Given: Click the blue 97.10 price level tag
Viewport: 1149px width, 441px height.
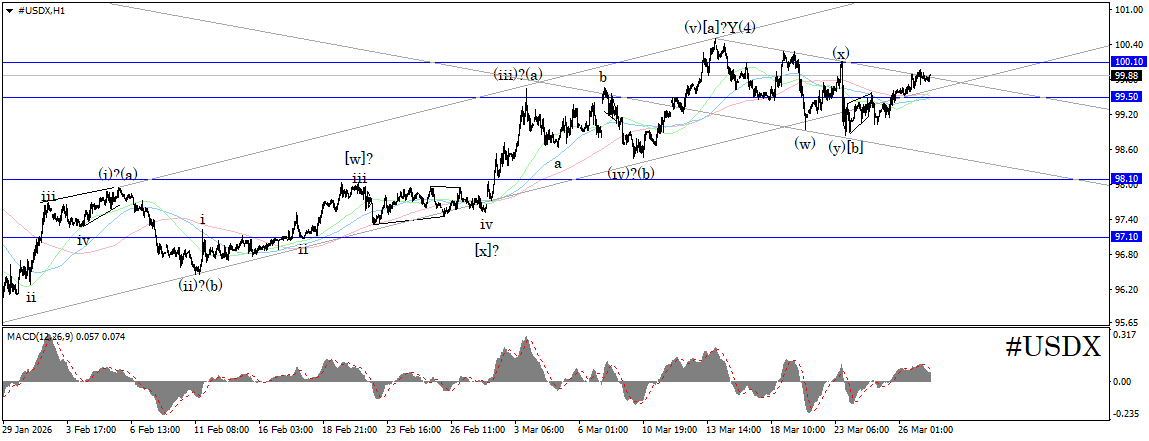Looking at the screenshot, I should pos(1126,237).
